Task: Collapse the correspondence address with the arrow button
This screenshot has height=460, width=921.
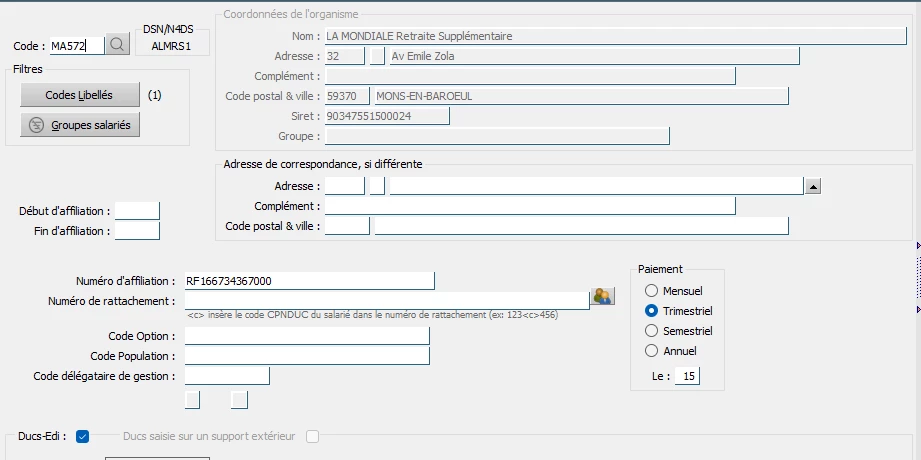Action: pos(813,186)
